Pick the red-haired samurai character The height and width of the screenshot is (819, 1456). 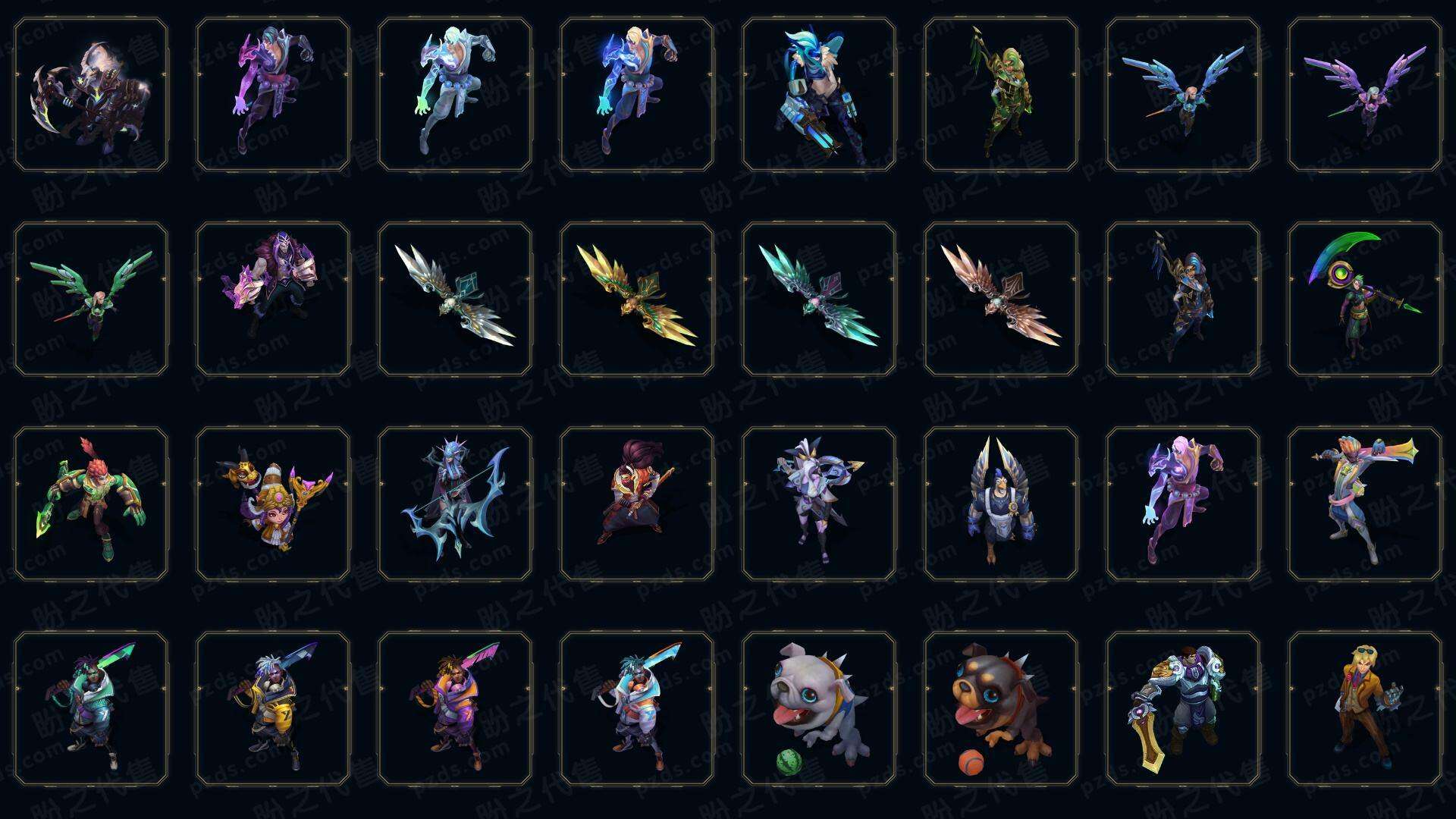(637, 504)
